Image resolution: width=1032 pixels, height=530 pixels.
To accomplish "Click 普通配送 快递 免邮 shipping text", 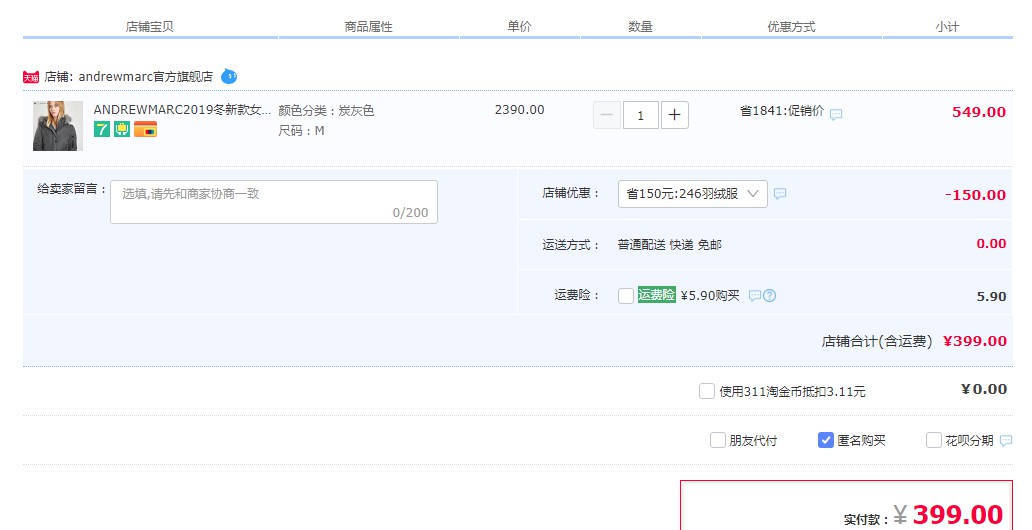I will (669, 245).
